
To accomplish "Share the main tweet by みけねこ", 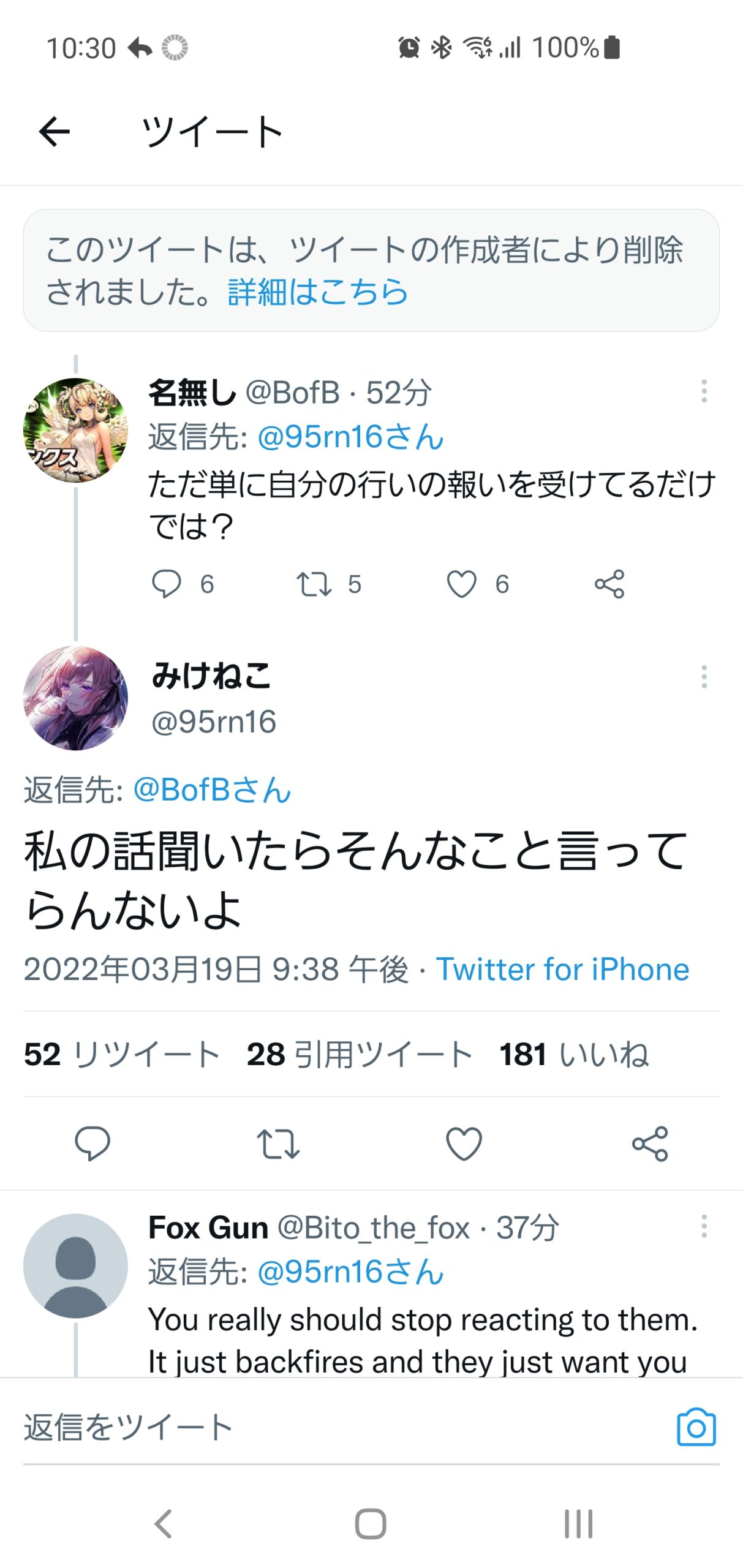I will [650, 1143].
